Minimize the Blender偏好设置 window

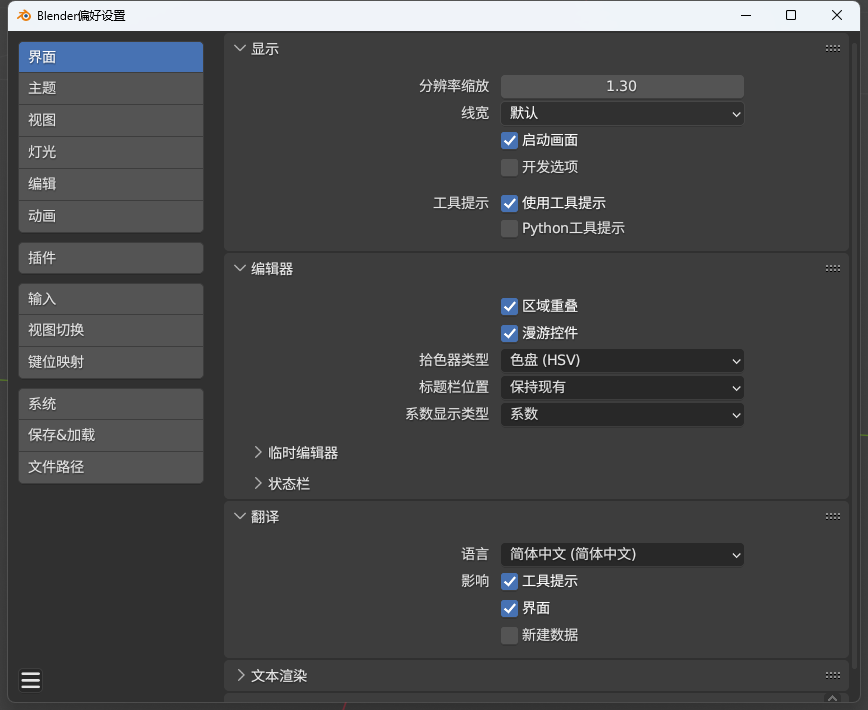746,15
